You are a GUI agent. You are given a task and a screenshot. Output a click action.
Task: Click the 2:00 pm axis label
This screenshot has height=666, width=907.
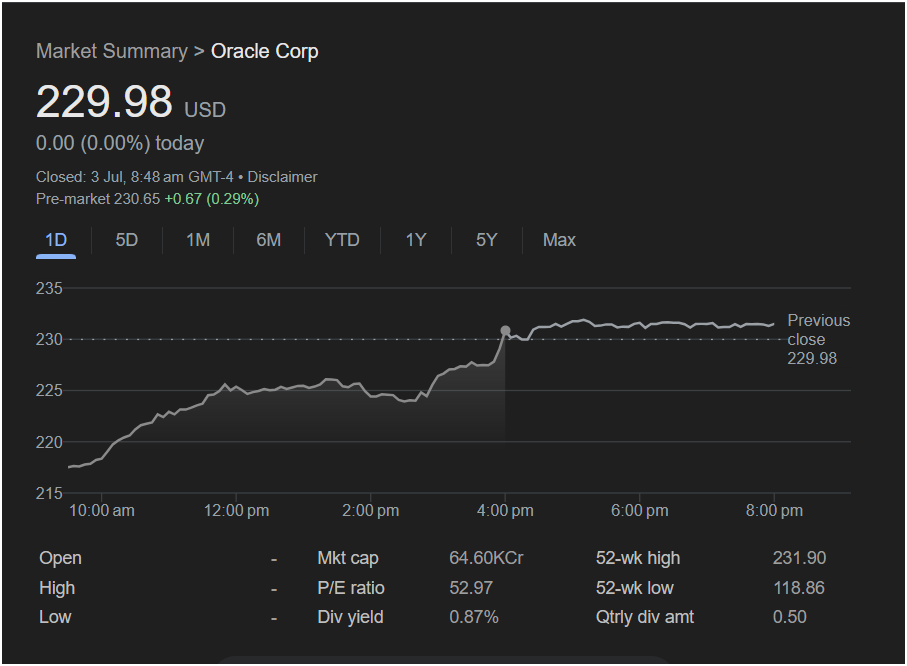click(x=370, y=510)
